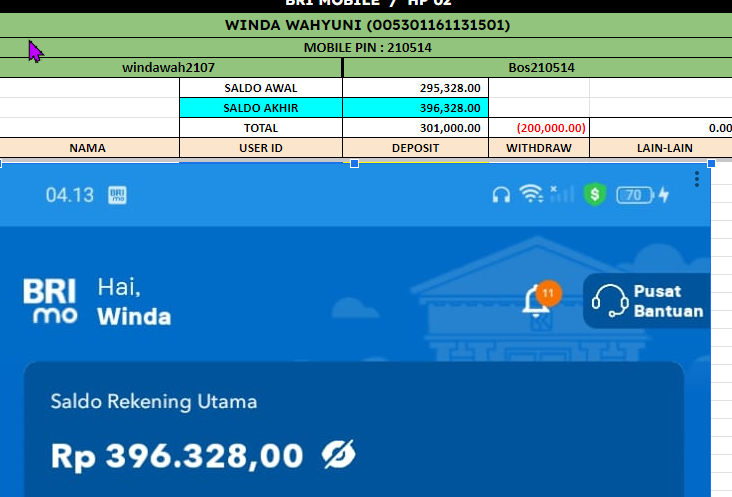Toggle balance visibility eye icon
This screenshot has height=497, width=732.
338,454
